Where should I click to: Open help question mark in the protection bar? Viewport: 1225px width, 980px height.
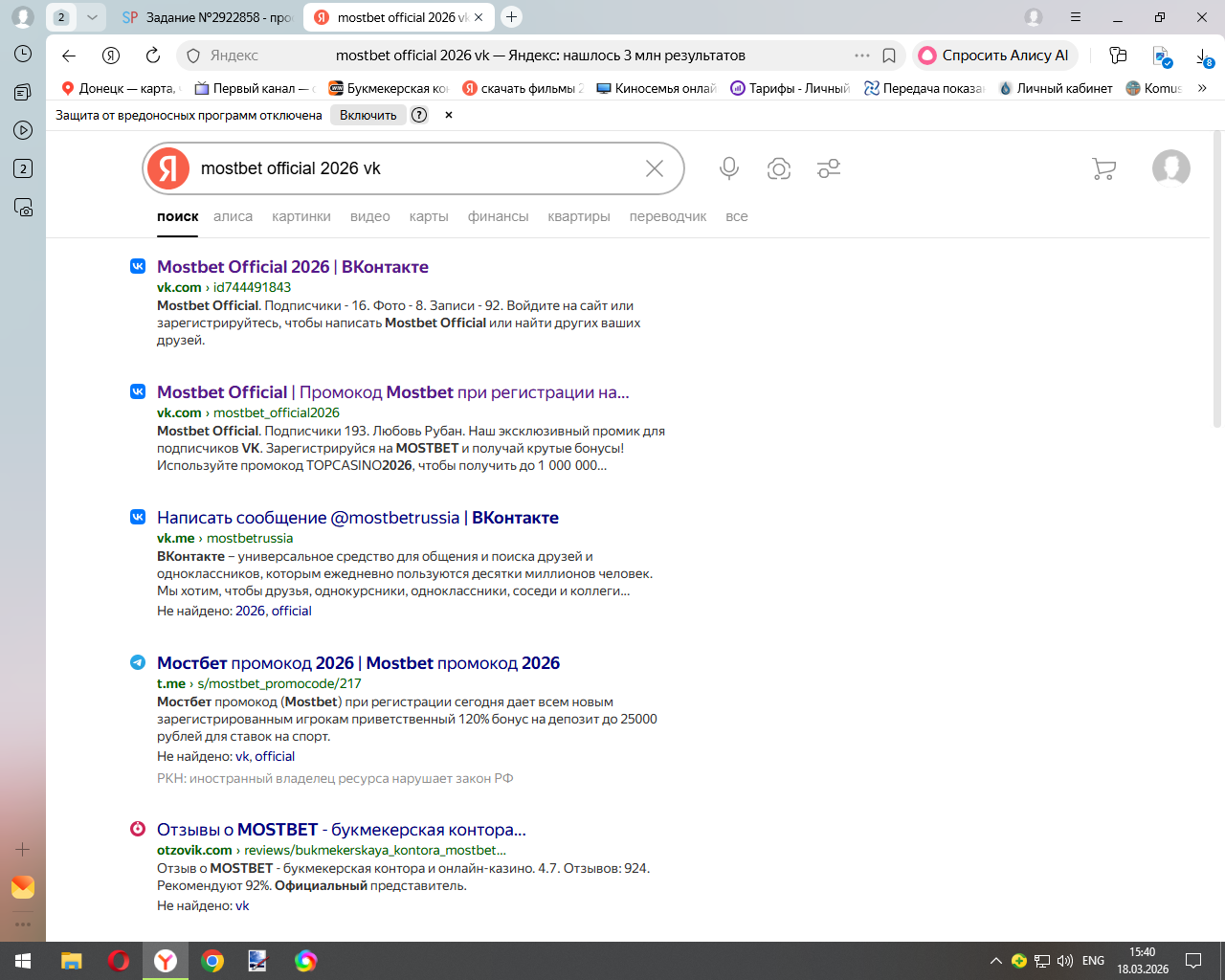pyautogui.click(x=419, y=115)
